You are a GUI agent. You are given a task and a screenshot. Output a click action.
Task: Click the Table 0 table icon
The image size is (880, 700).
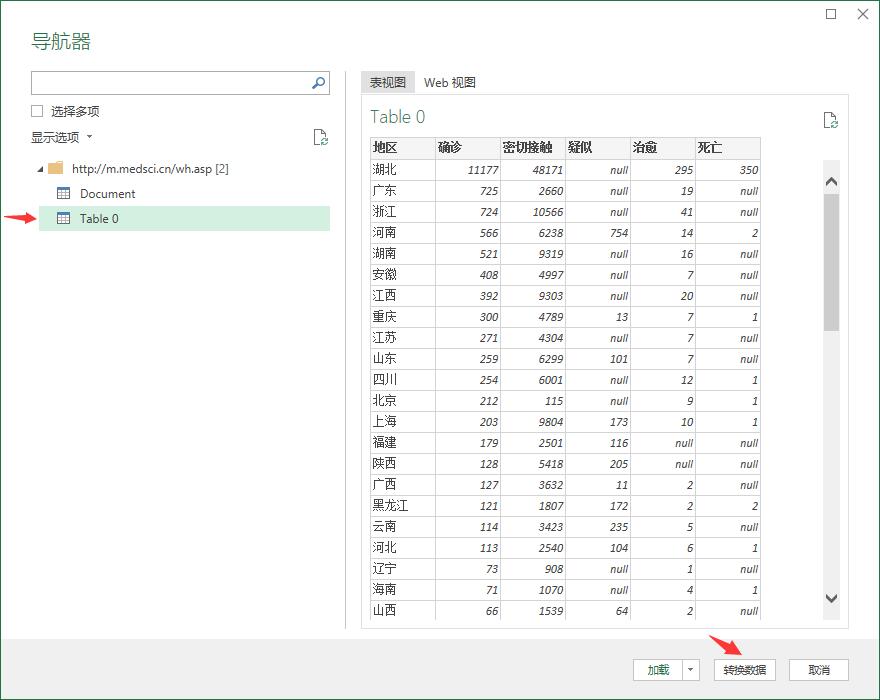pos(64,219)
